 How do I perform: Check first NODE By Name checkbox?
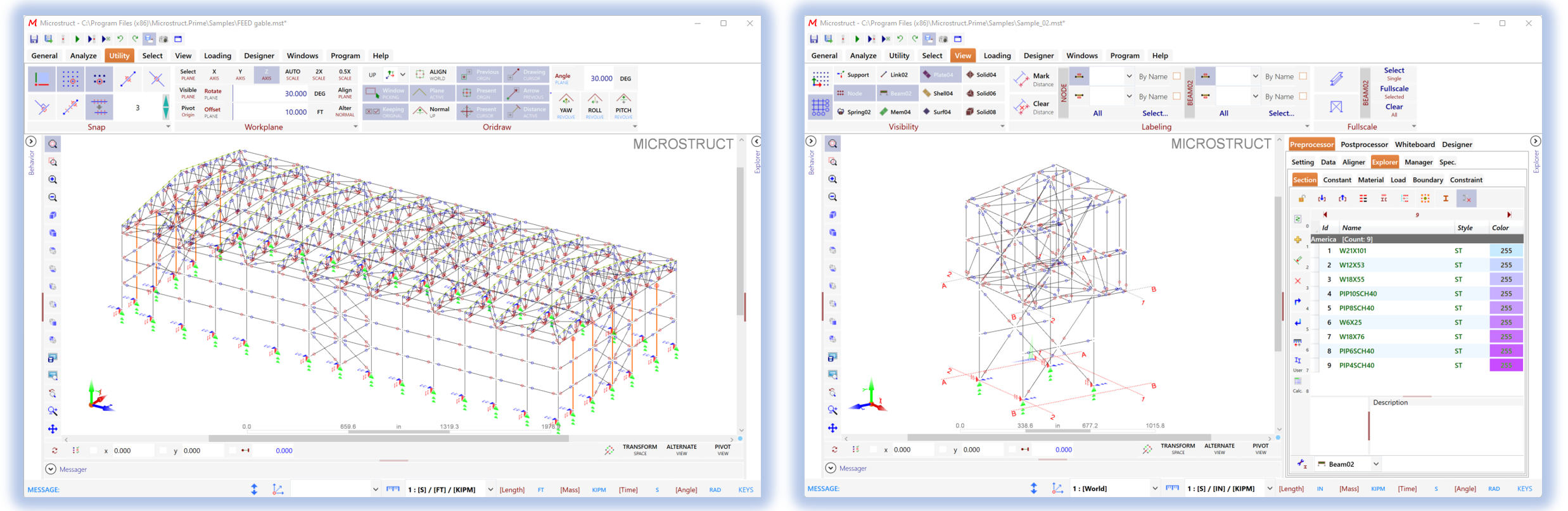coord(1176,77)
